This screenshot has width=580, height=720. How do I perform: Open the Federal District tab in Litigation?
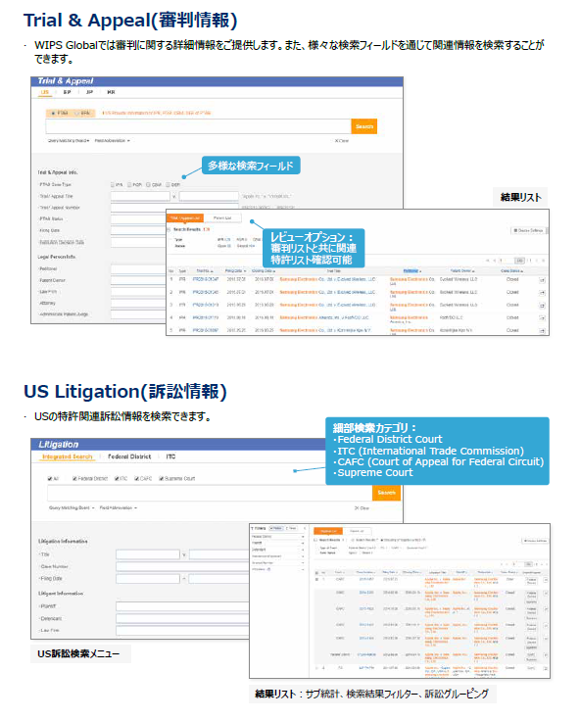click(130, 457)
